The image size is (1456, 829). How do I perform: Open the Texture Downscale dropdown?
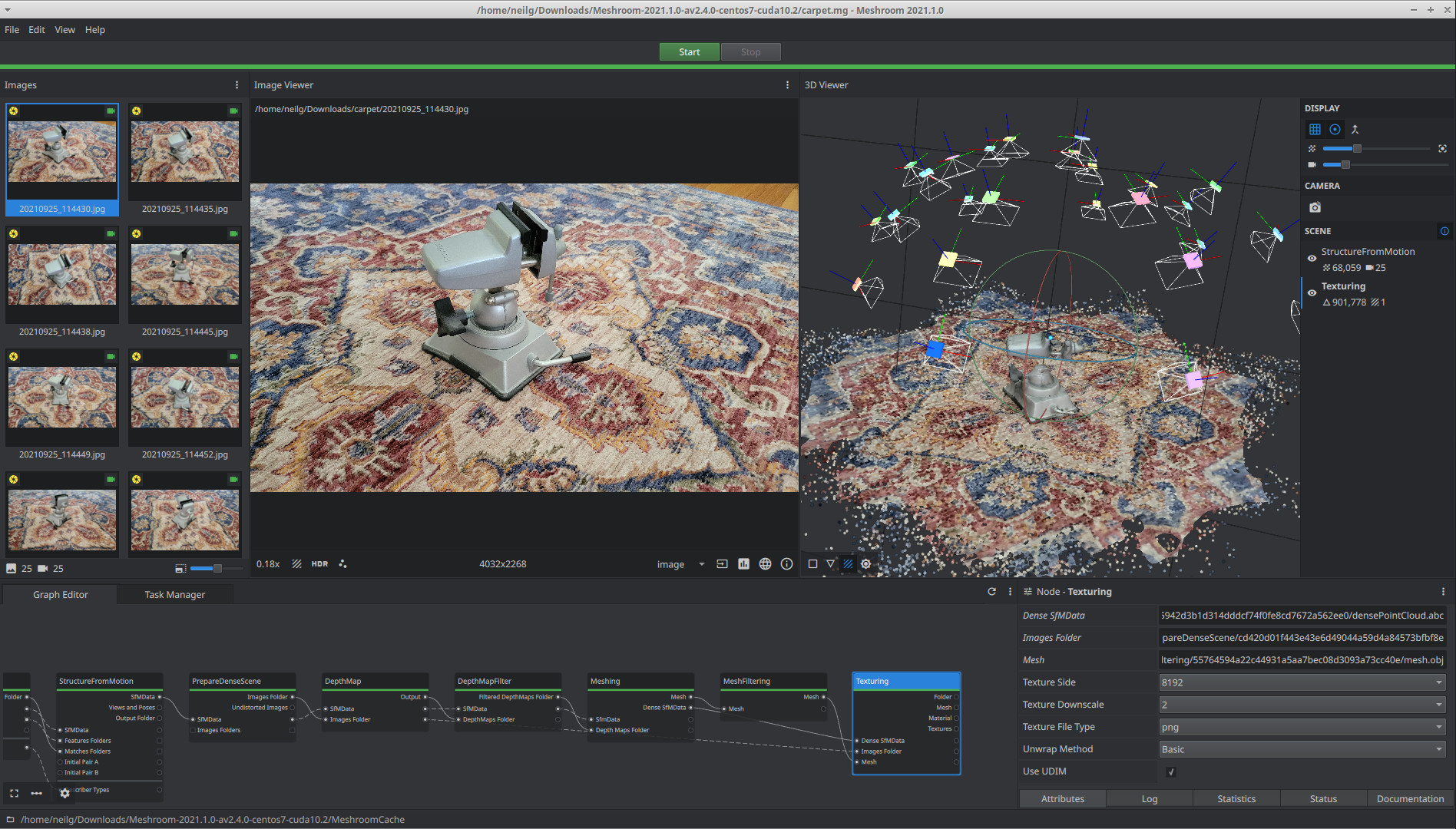click(1302, 705)
